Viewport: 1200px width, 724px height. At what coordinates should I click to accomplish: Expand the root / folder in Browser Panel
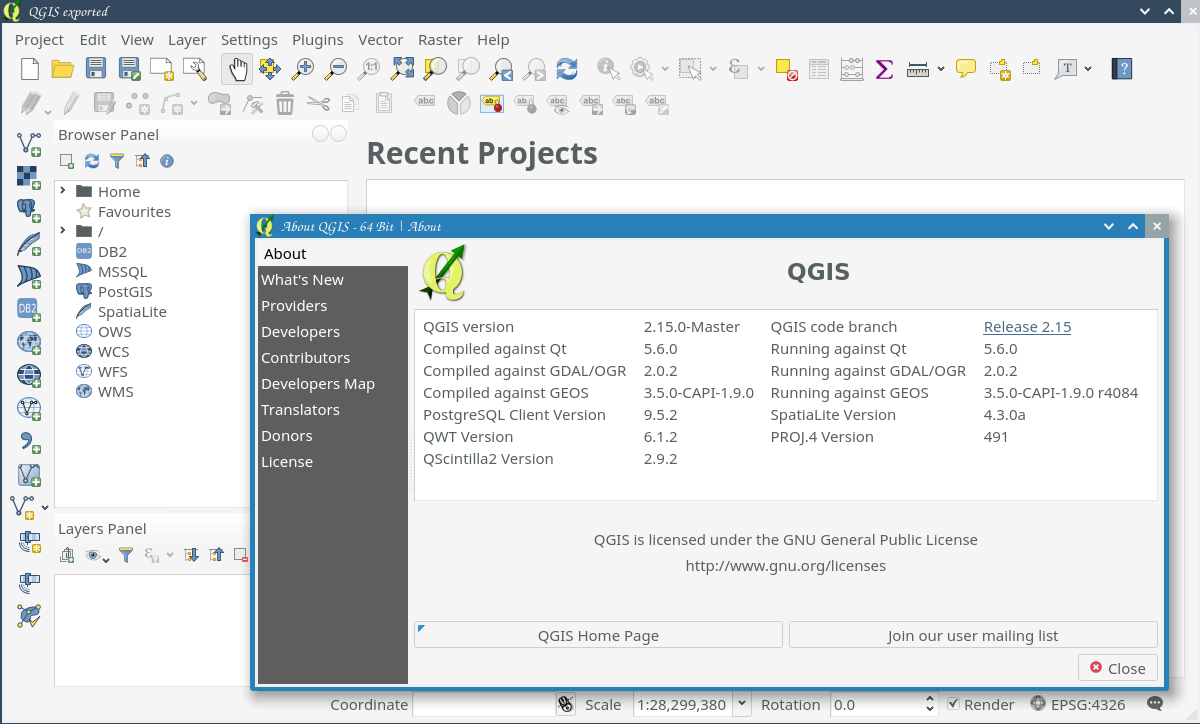point(63,231)
